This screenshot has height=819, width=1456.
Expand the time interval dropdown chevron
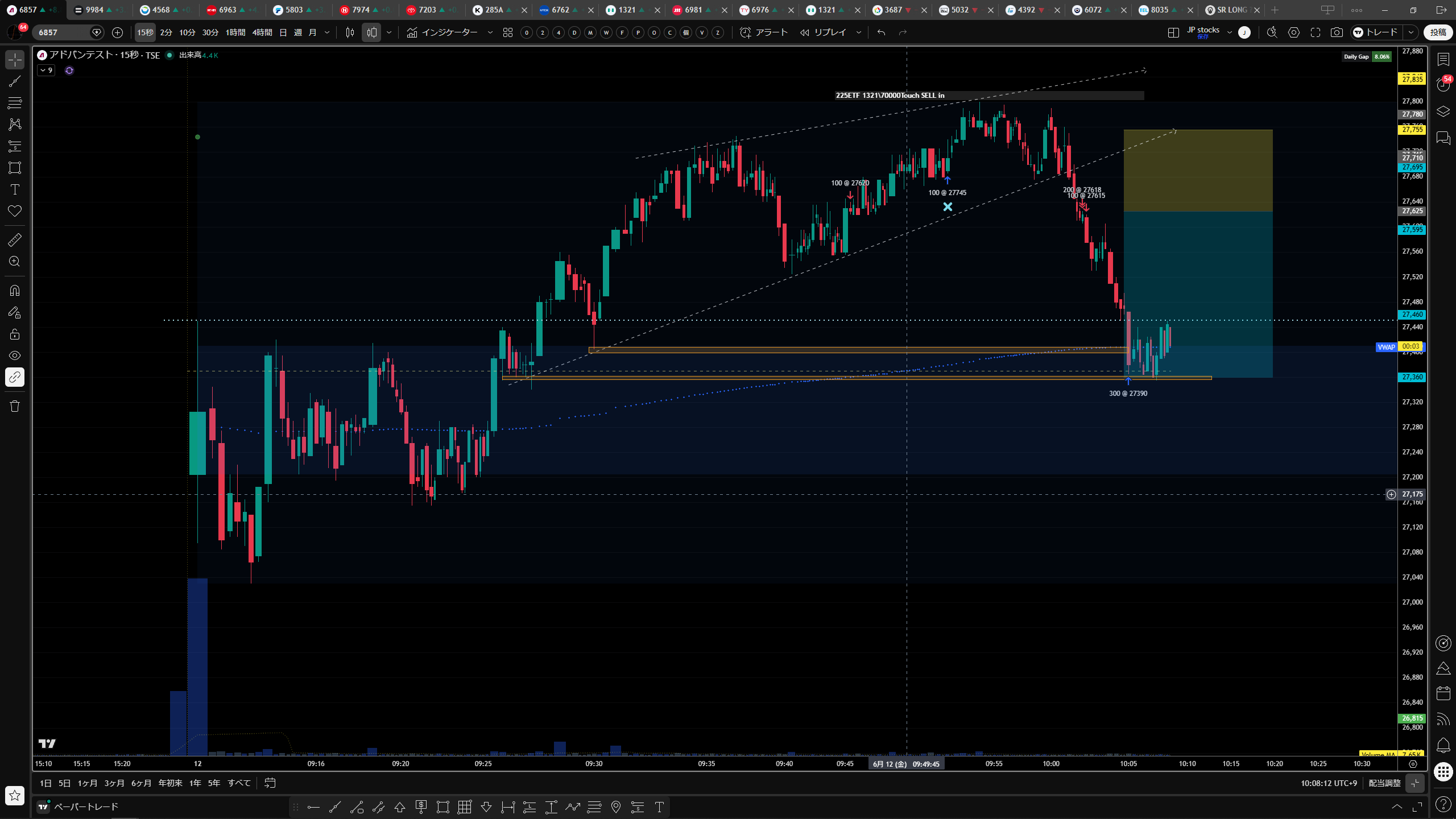pyautogui.click(x=327, y=32)
